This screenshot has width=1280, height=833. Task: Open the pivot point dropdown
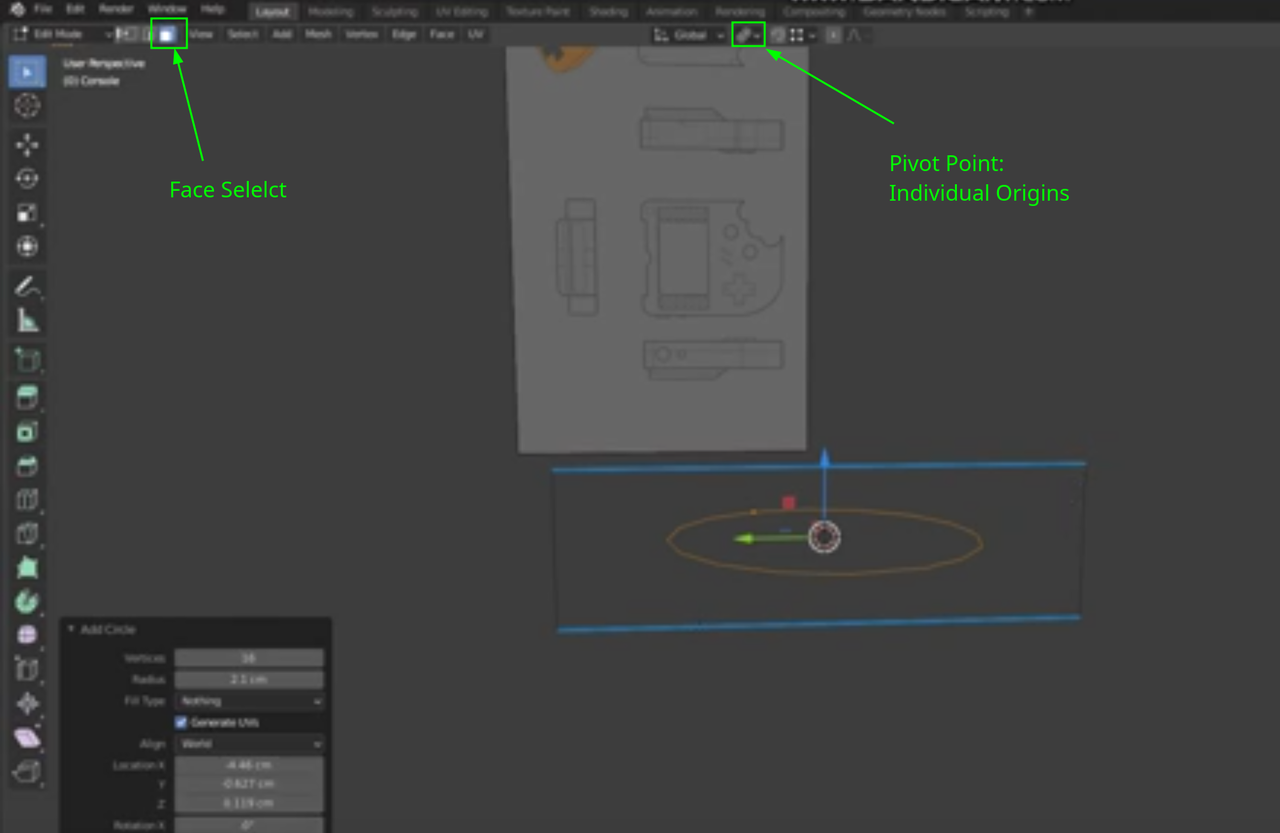coord(748,35)
